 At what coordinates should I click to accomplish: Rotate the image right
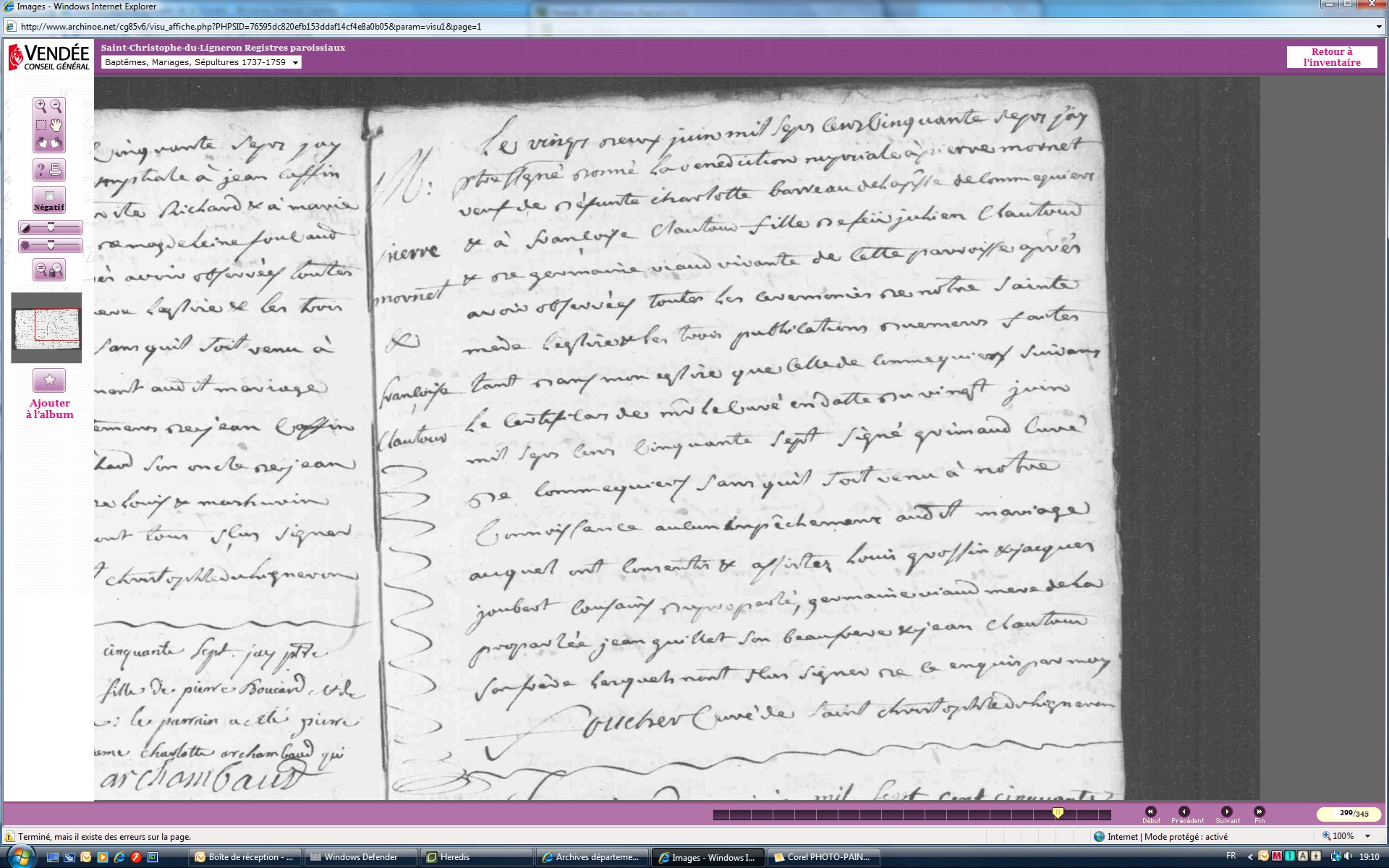click(56, 143)
